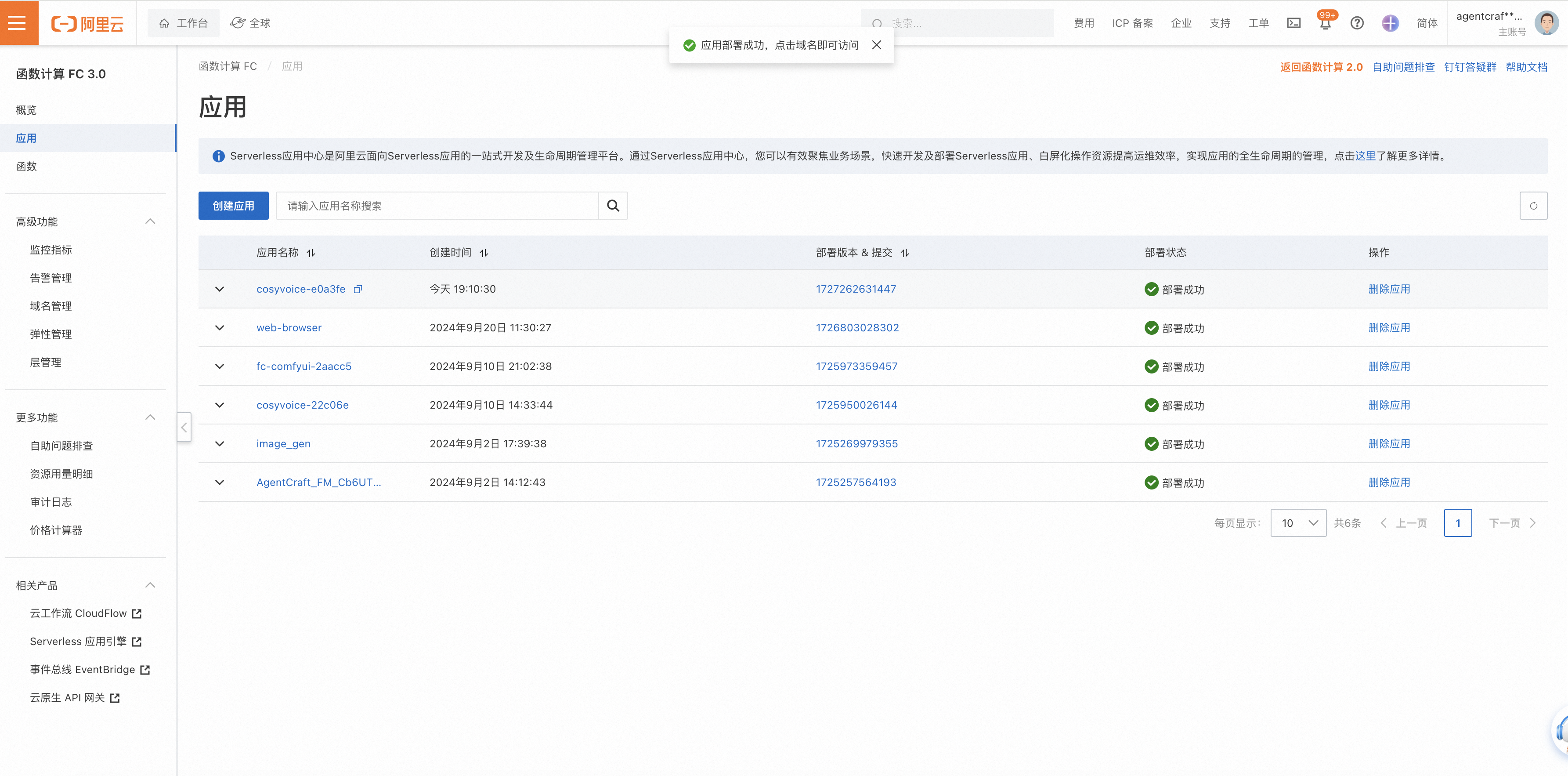Open the help question mark icon
The height and width of the screenshot is (776, 1568).
point(1357,23)
